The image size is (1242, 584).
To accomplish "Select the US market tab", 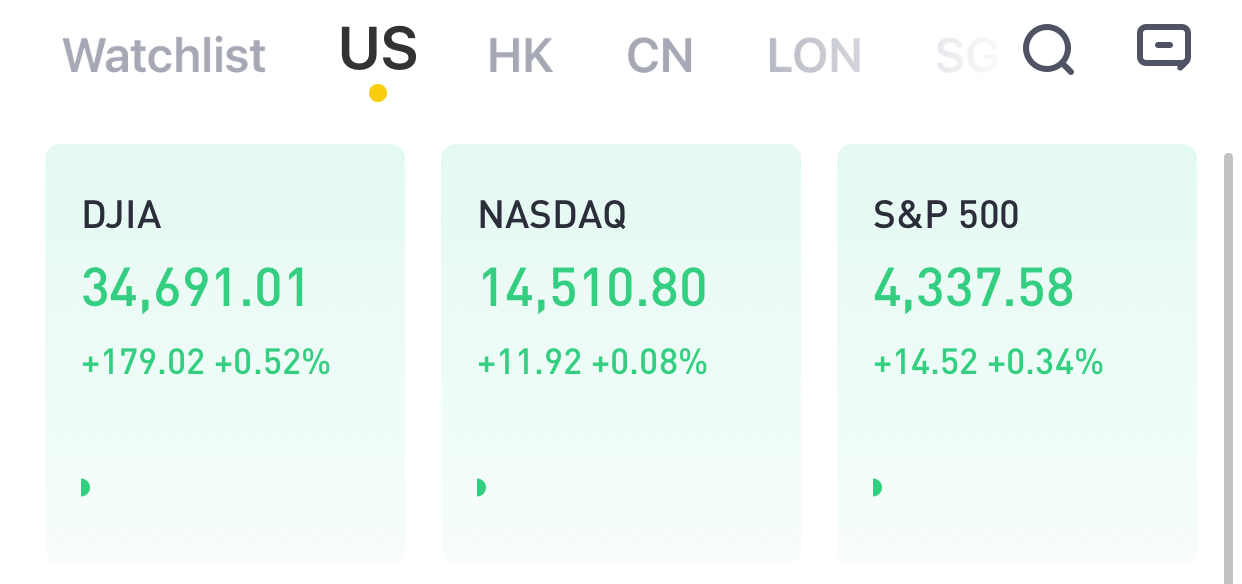I will [x=378, y=48].
